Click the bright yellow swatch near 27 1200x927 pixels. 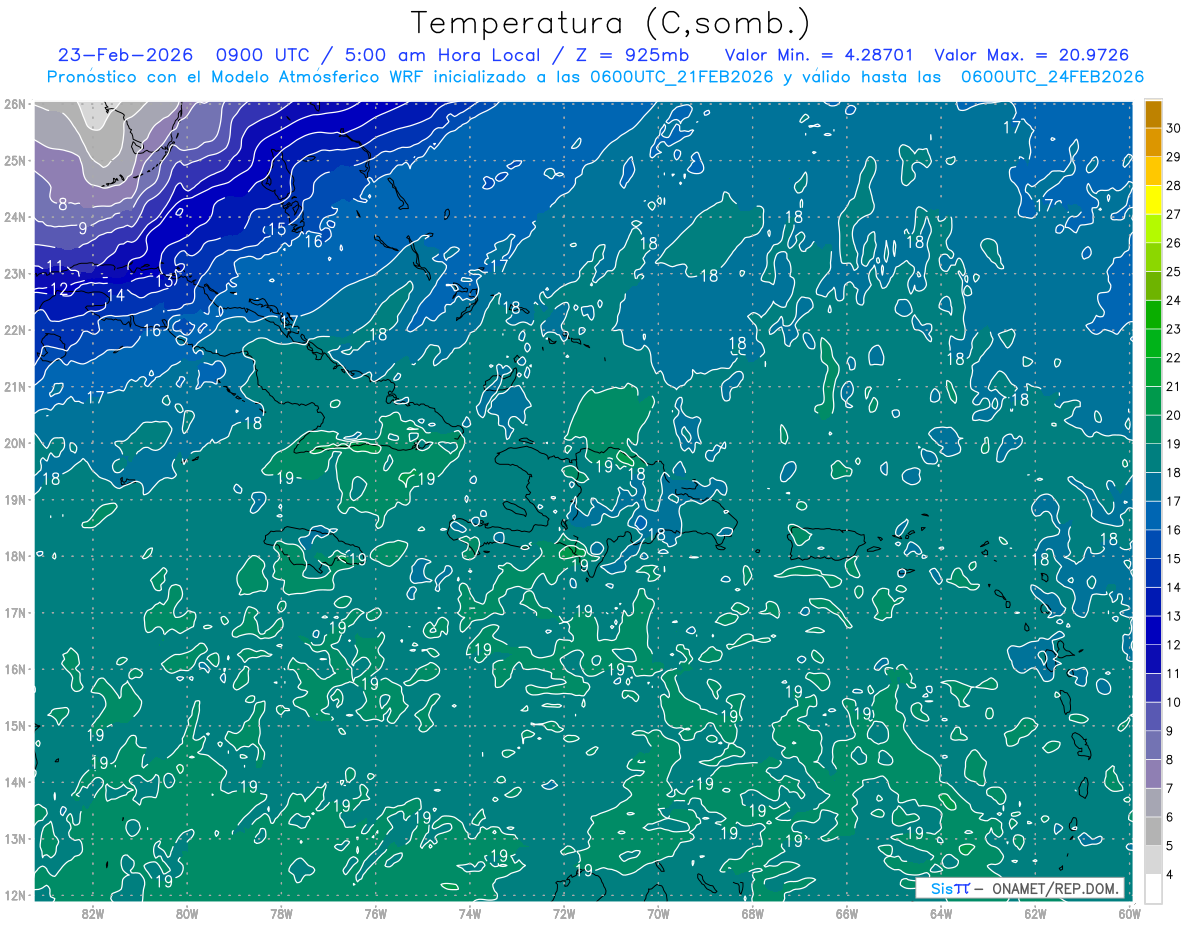(x=1153, y=200)
